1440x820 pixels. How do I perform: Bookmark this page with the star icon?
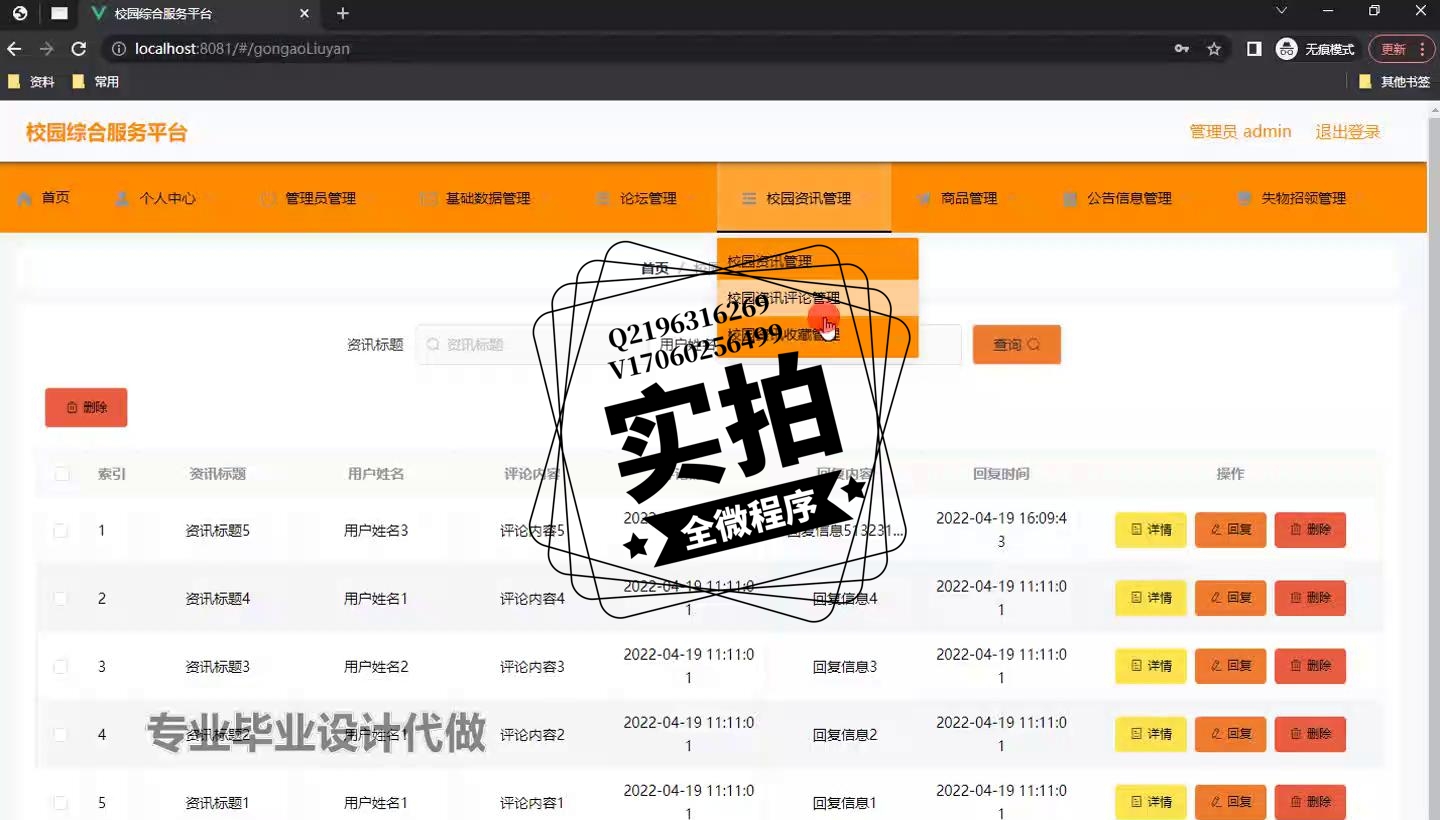point(1214,49)
